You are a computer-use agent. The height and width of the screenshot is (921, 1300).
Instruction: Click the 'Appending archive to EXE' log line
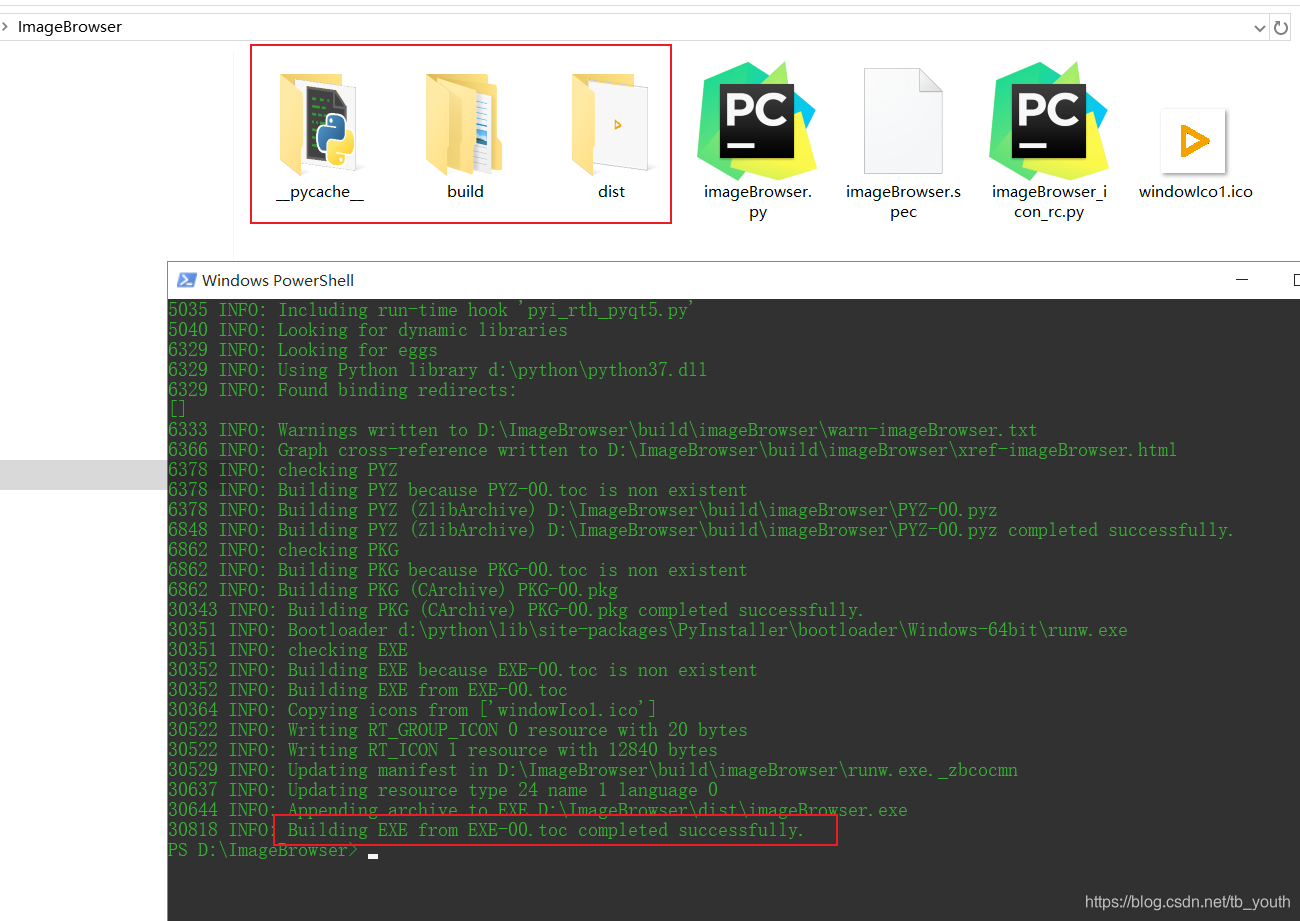538,810
